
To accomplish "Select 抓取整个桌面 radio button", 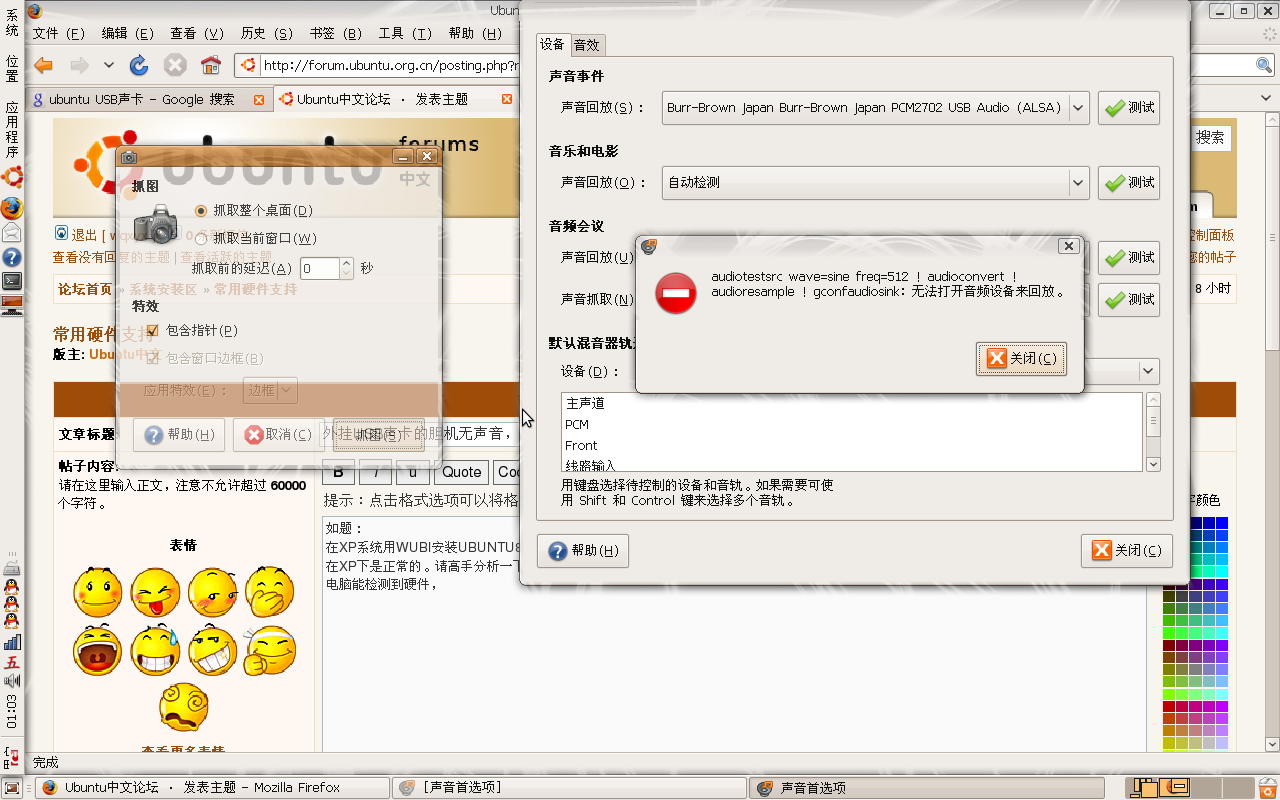I will tap(201, 210).
